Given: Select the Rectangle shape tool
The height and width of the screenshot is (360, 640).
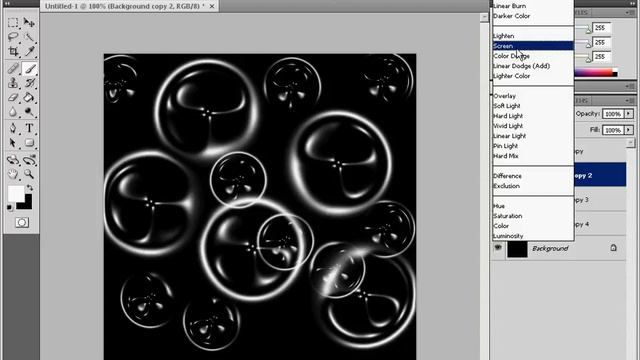Looking at the screenshot, I should click(x=29, y=142).
